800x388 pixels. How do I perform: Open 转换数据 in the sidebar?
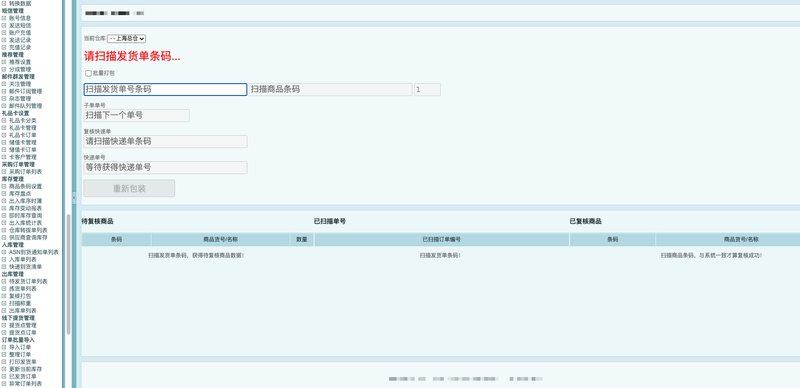(x=20, y=3)
